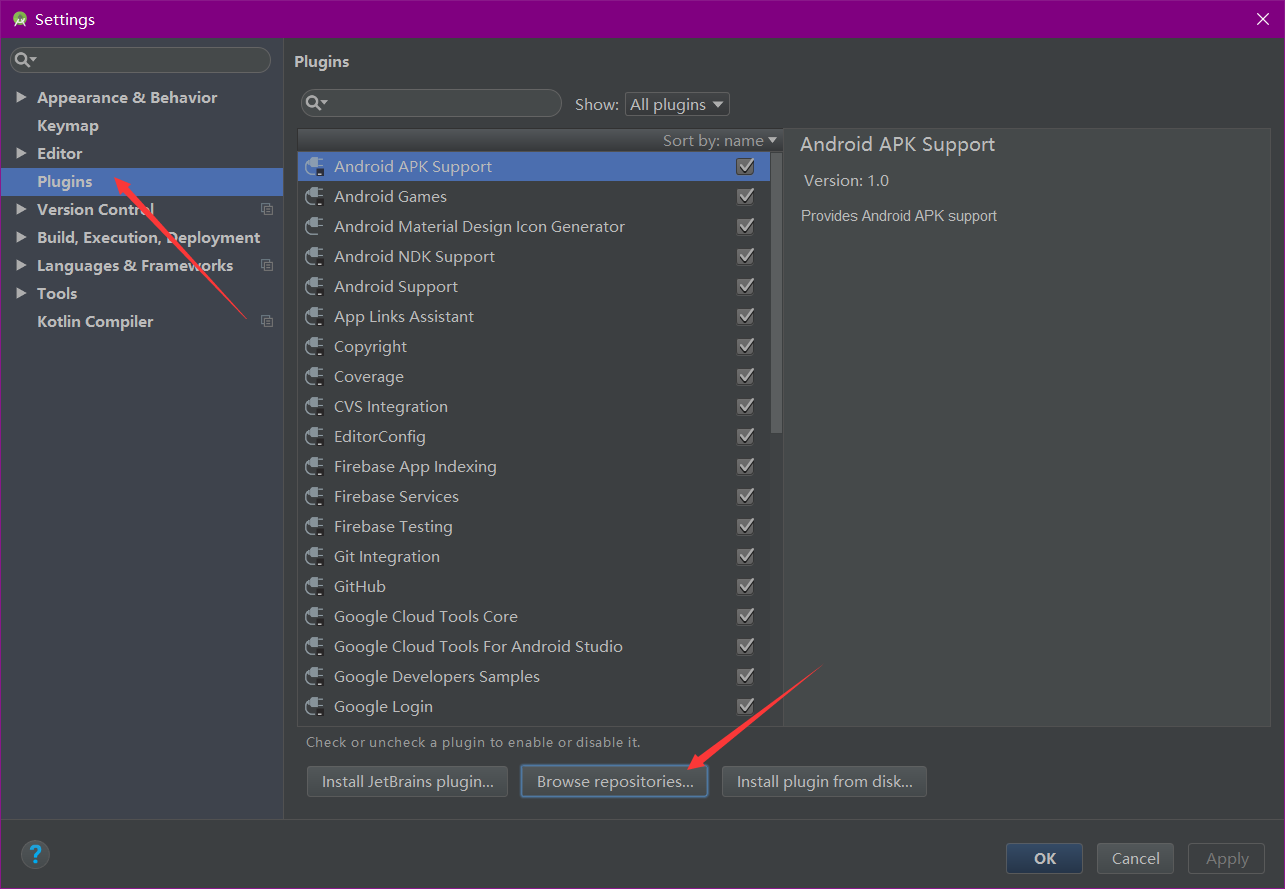Image resolution: width=1285 pixels, height=889 pixels.
Task: Toggle the Firebase Services checkbox
Action: pos(745,496)
